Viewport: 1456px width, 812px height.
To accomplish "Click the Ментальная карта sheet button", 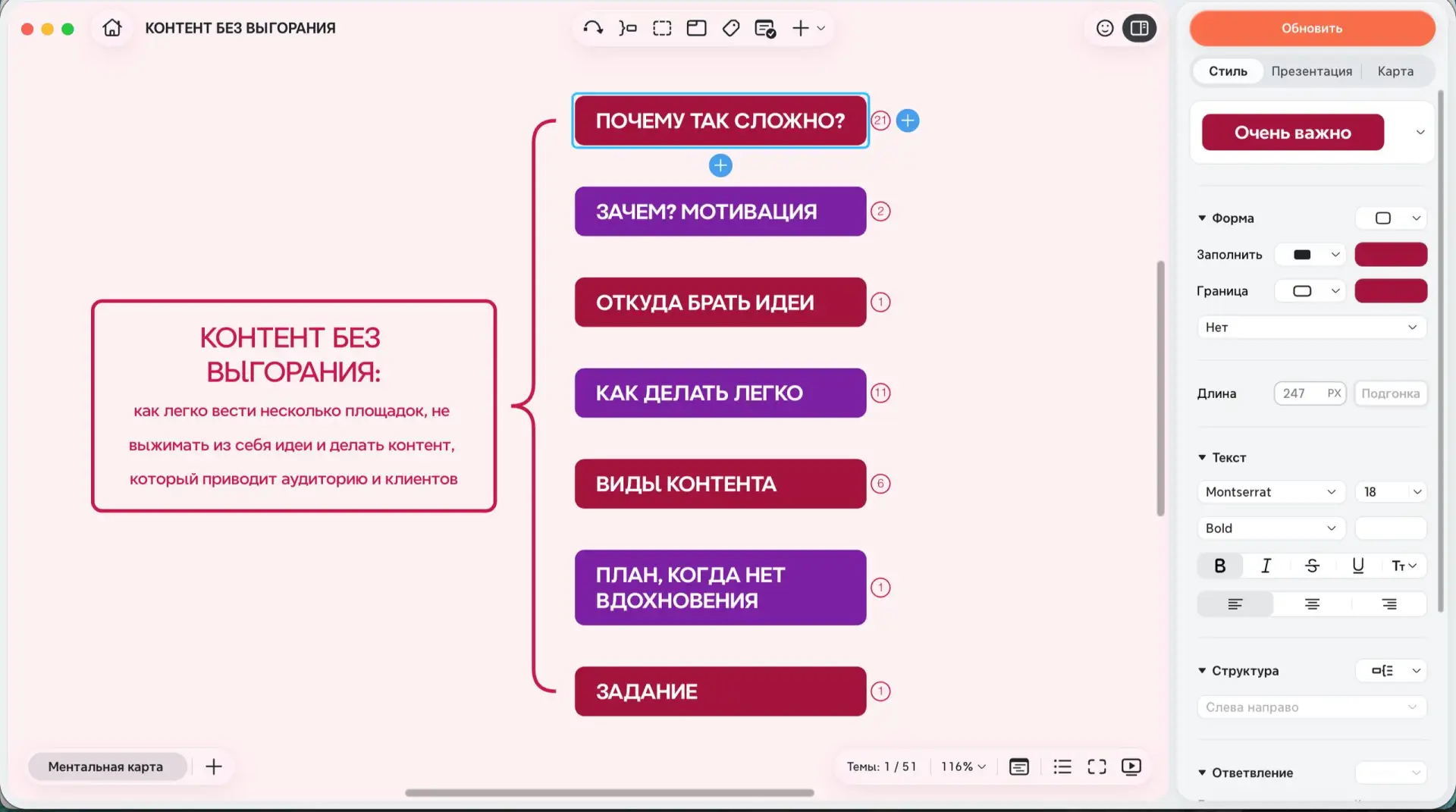I will coord(107,767).
